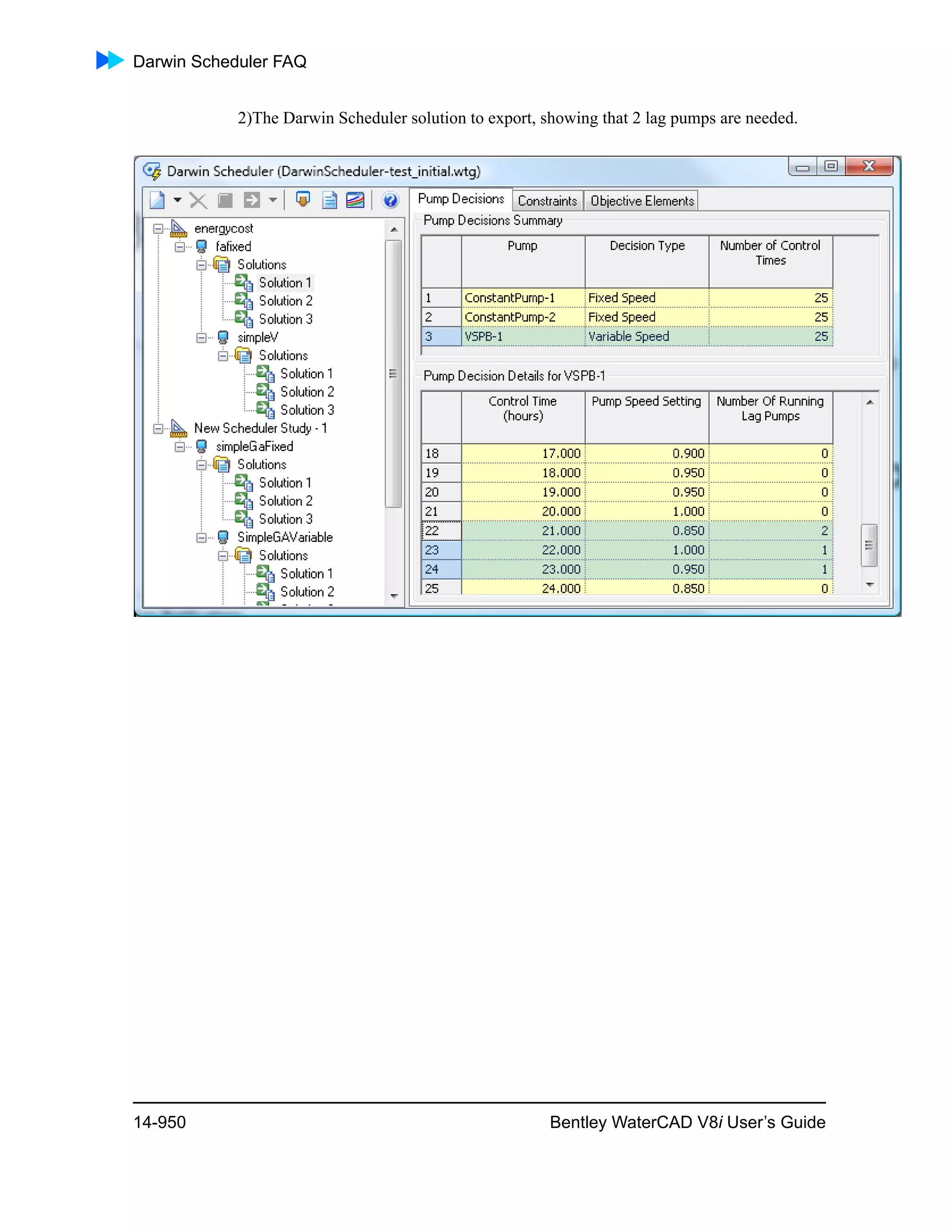The width and height of the screenshot is (952, 1232).
Task: Click the details table scroll up arrow
Action: click(x=870, y=402)
